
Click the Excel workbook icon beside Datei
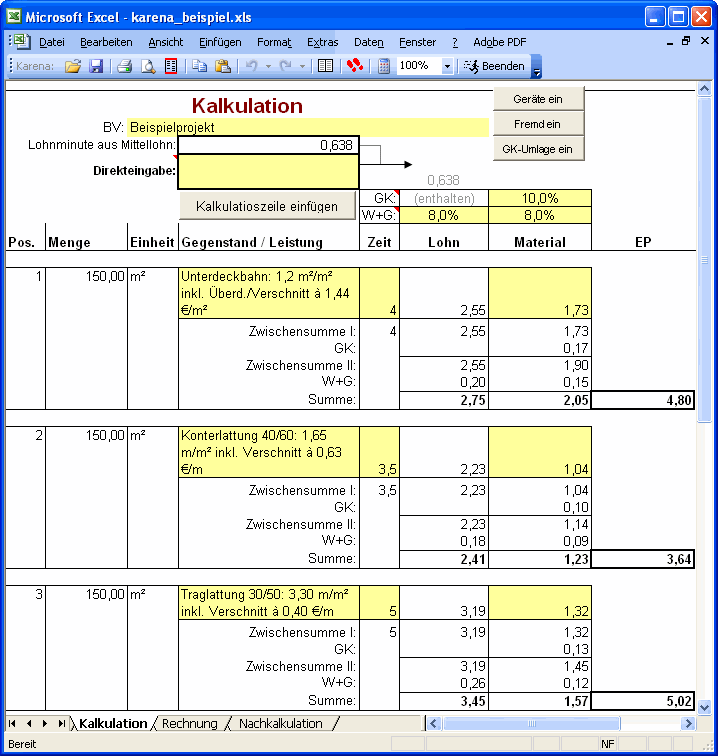[22, 42]
